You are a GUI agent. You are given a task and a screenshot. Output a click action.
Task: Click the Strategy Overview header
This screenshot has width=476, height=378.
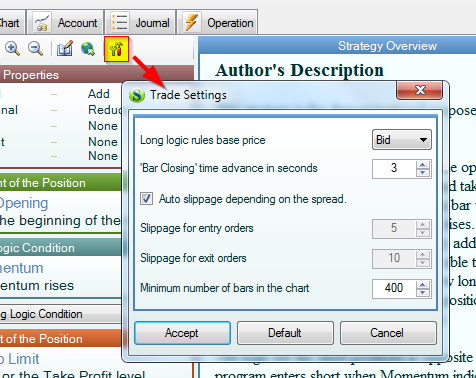pyautogui.click(x=337, y=46)
